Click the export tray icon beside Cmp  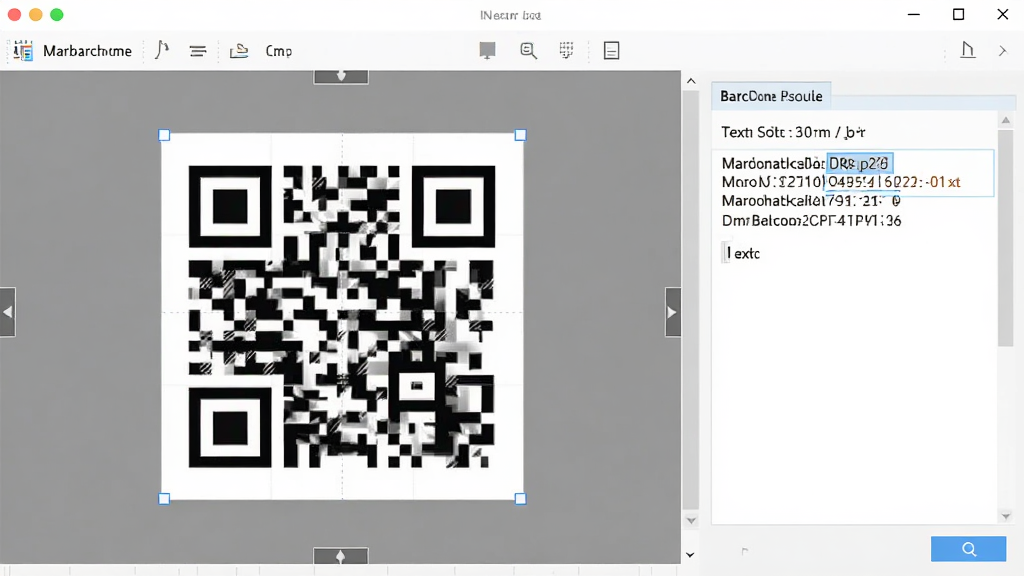point(239,50)
